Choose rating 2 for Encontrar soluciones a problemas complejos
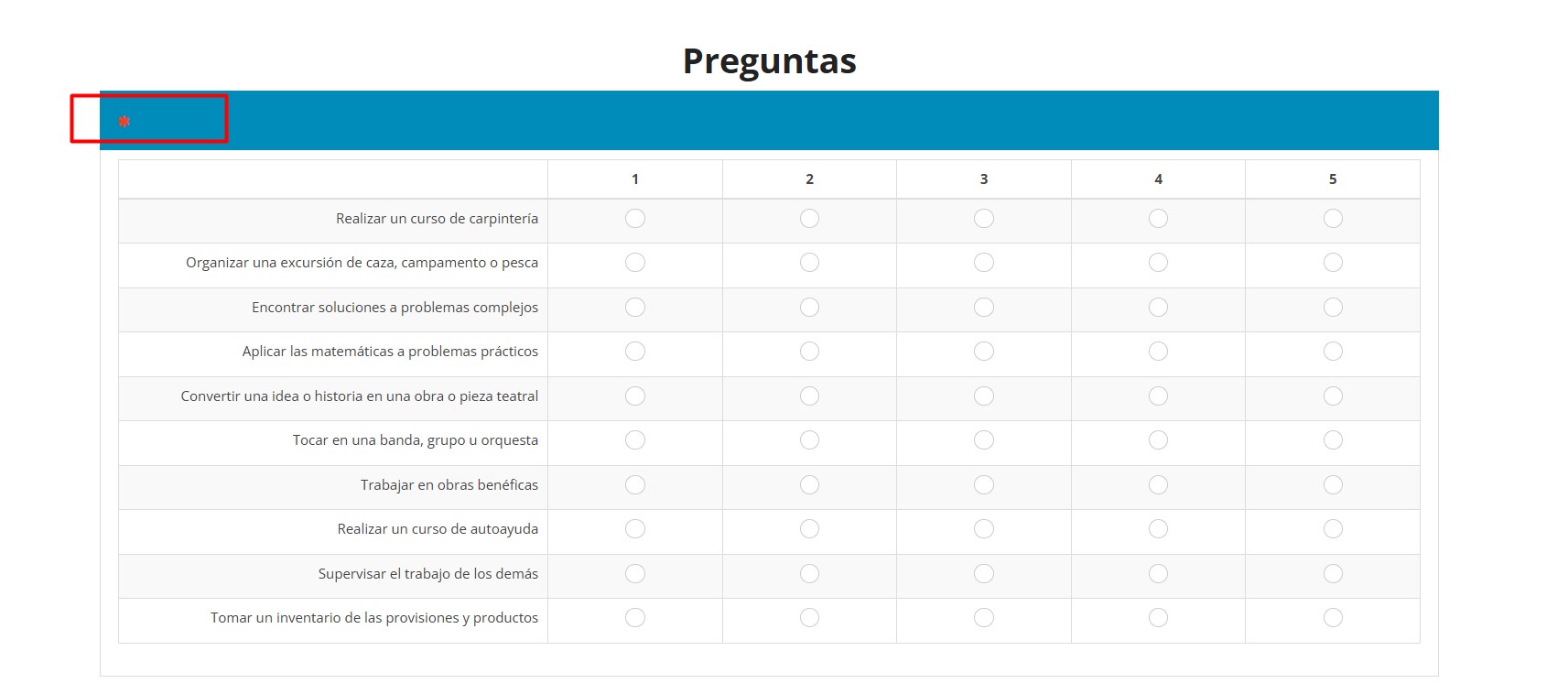Screen dimensions: 1568x683 click(809, 307)
